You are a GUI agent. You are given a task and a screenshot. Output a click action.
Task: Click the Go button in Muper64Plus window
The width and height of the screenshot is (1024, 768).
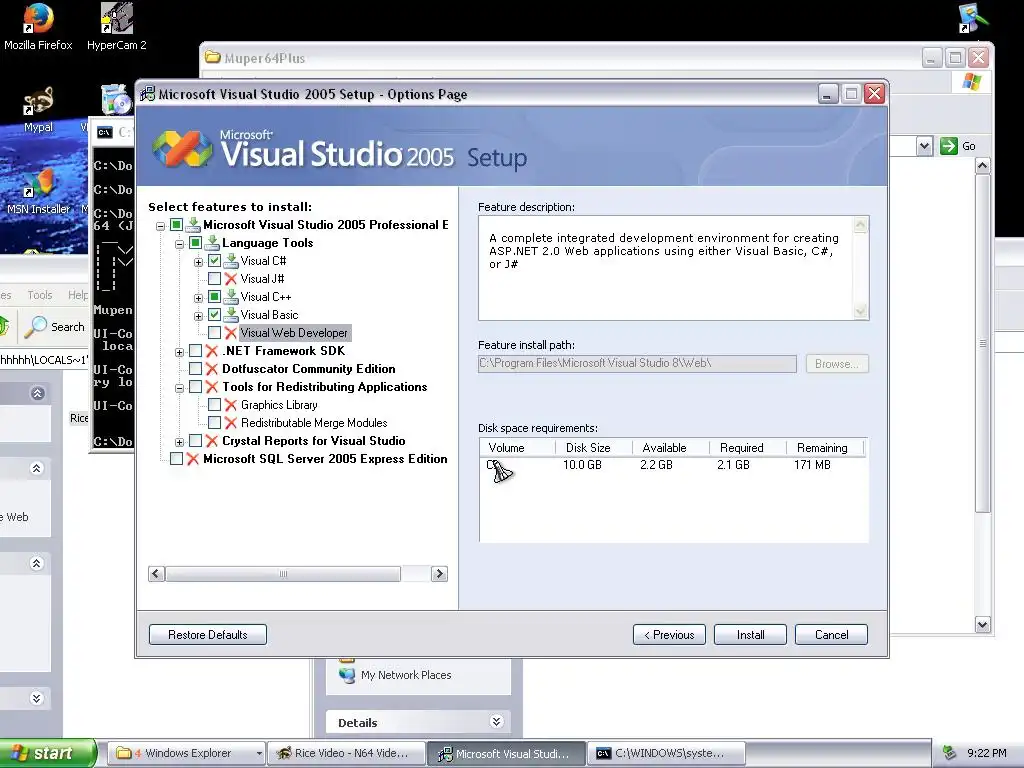(959, 146)
